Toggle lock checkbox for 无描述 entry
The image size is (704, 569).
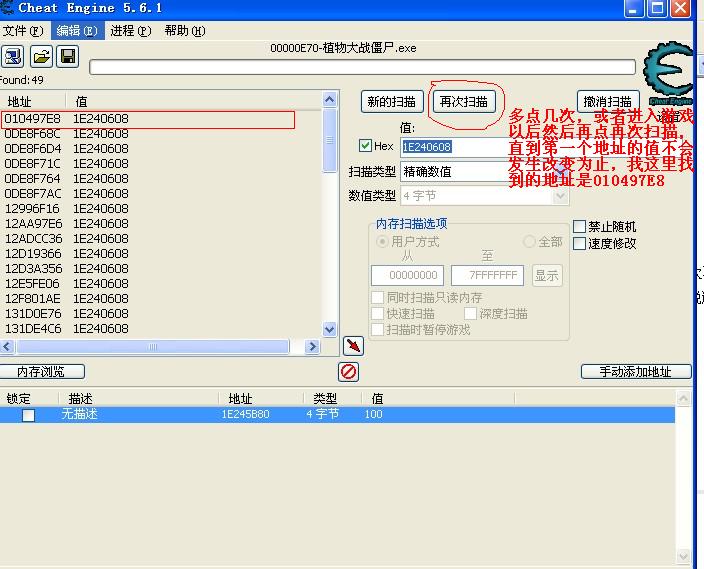pyautogui.click(x=28, y=415)
